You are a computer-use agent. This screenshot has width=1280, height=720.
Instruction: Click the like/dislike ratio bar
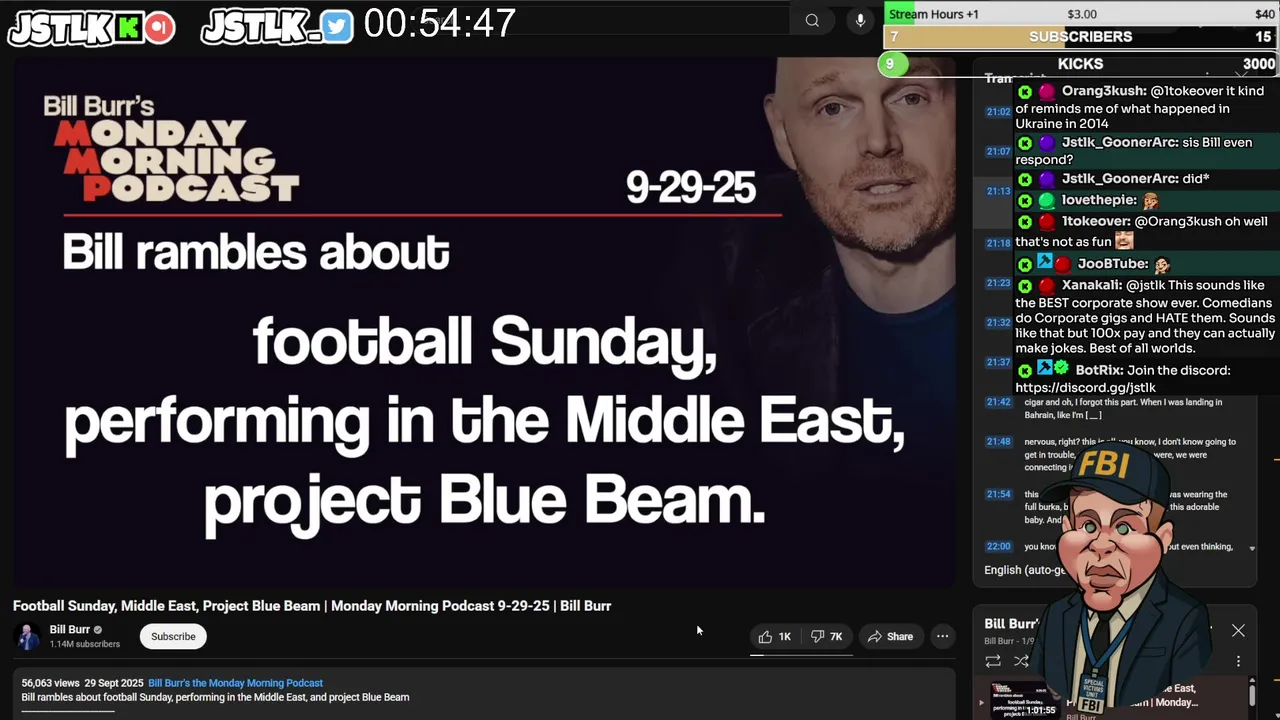pos(802,655)
